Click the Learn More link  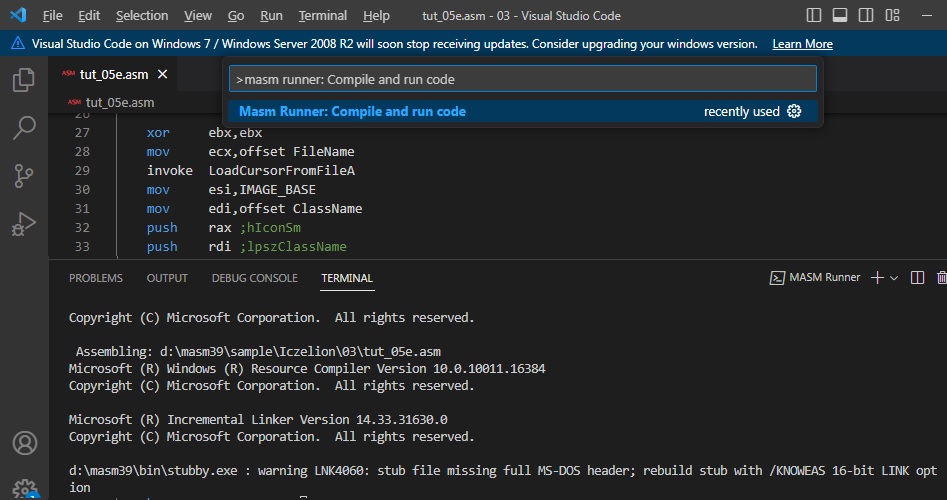[802, 44]
